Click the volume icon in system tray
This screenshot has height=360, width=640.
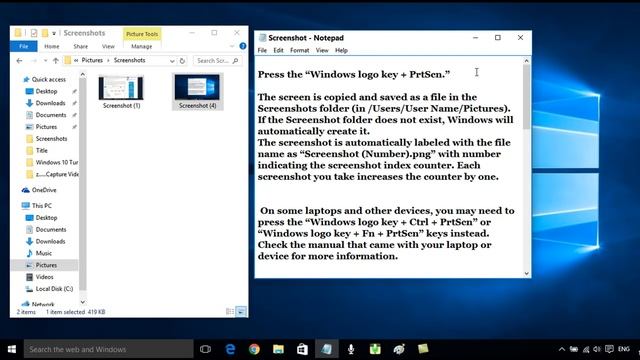point(597,349)
